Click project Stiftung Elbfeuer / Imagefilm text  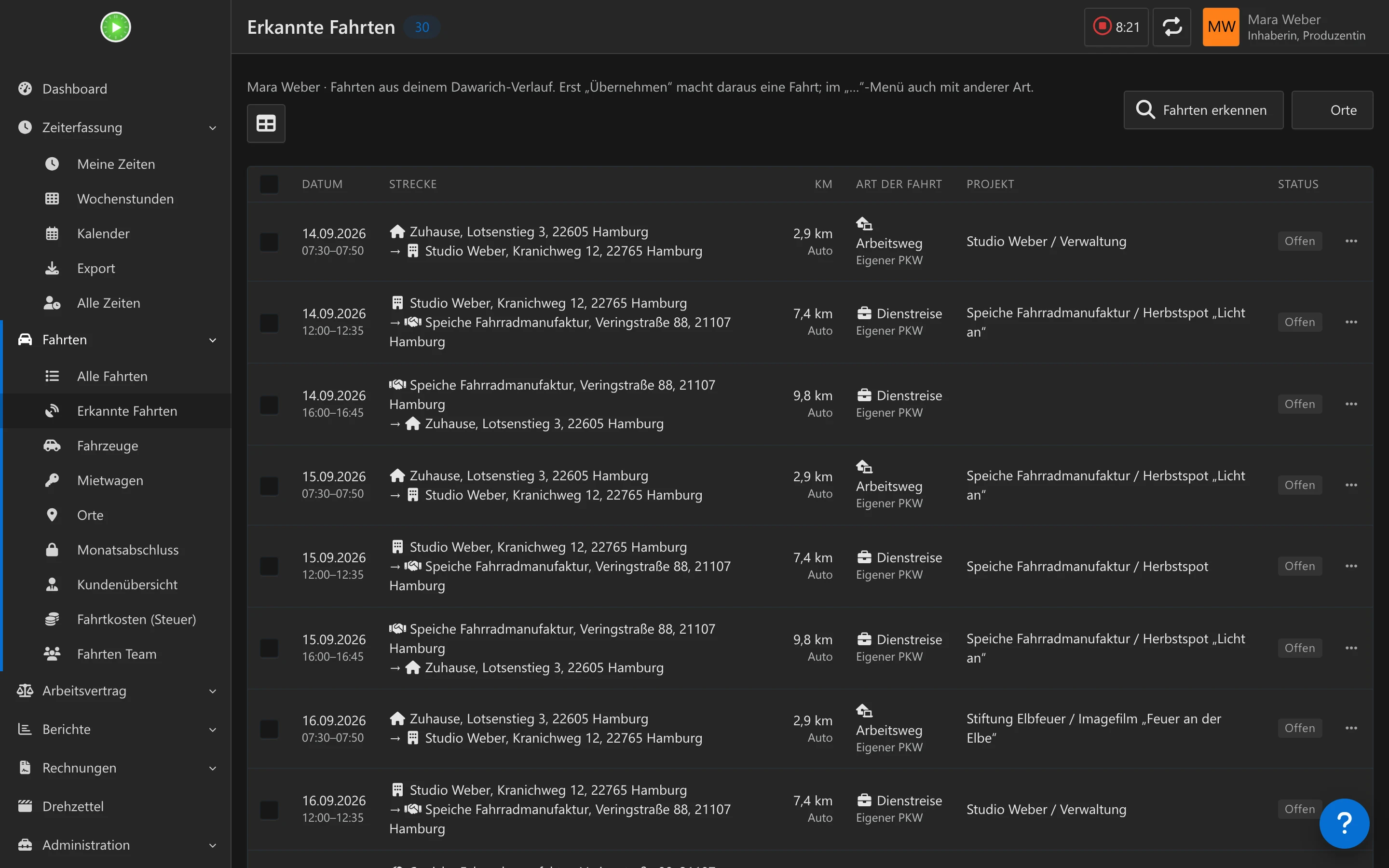(x=1093, y=728)
